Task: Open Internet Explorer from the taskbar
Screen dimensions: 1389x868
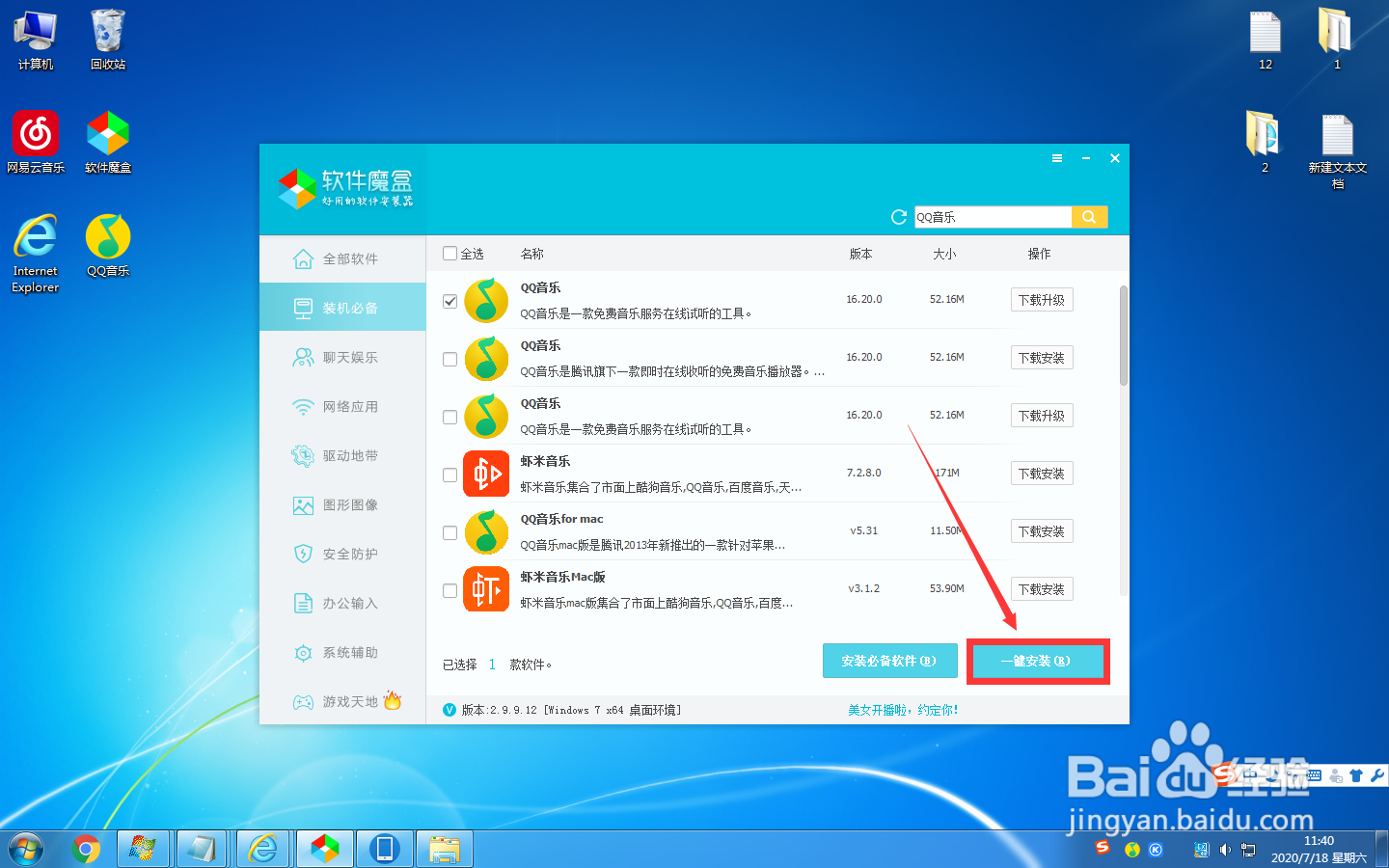Action: pos(262,849)
